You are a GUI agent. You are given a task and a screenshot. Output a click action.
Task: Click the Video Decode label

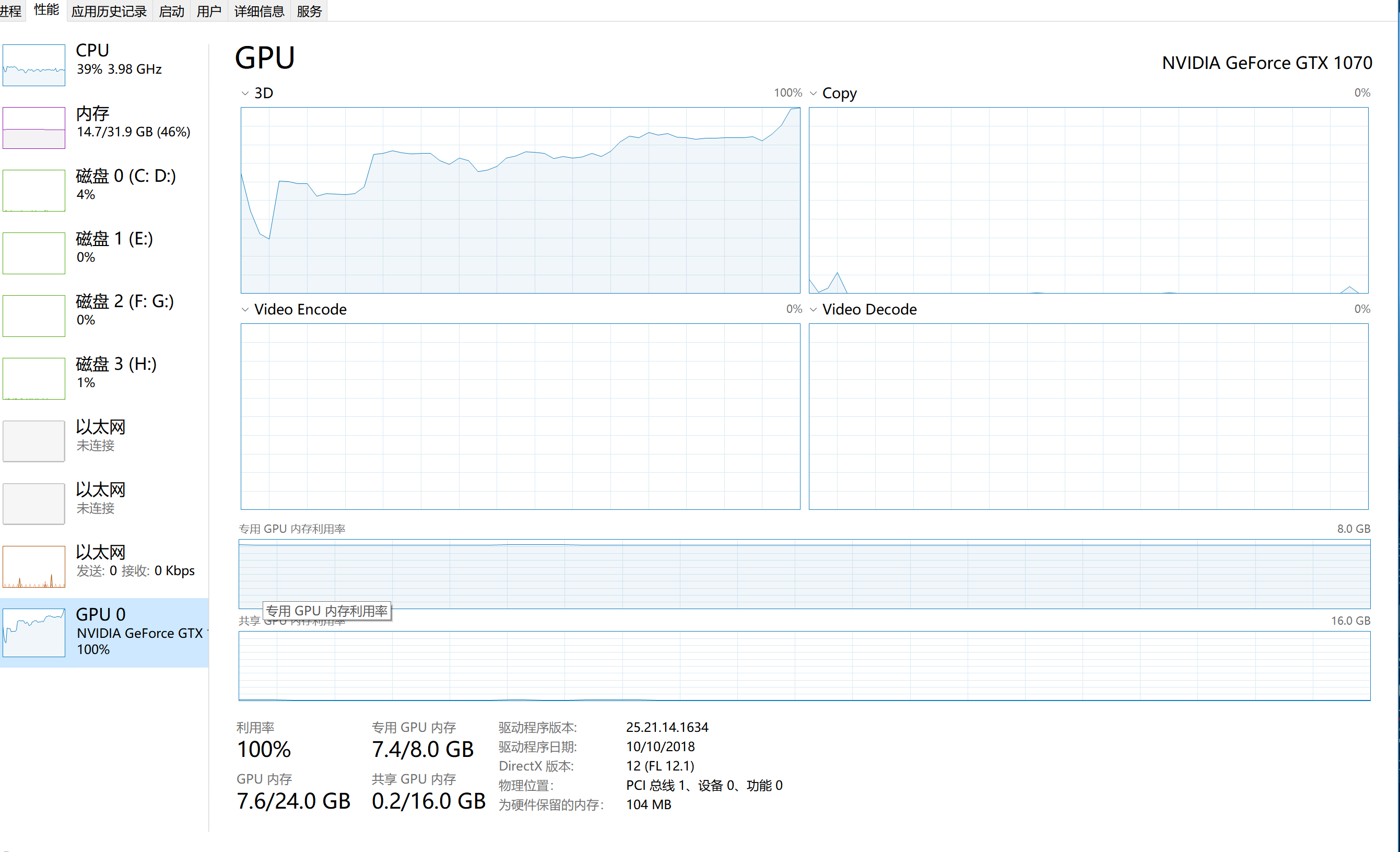tap(869, 309)
